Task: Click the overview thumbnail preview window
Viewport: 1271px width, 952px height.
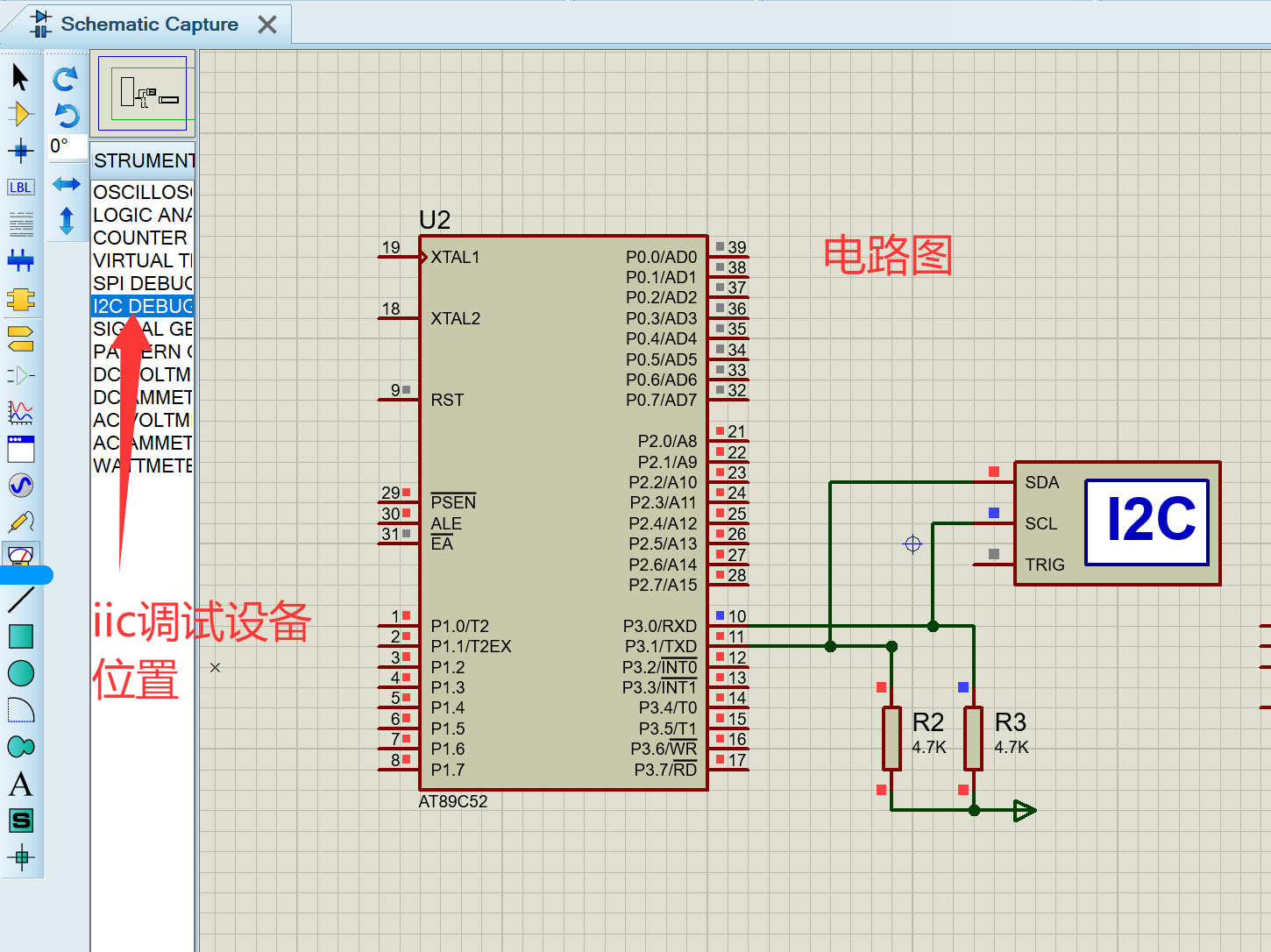Action: 143,93
